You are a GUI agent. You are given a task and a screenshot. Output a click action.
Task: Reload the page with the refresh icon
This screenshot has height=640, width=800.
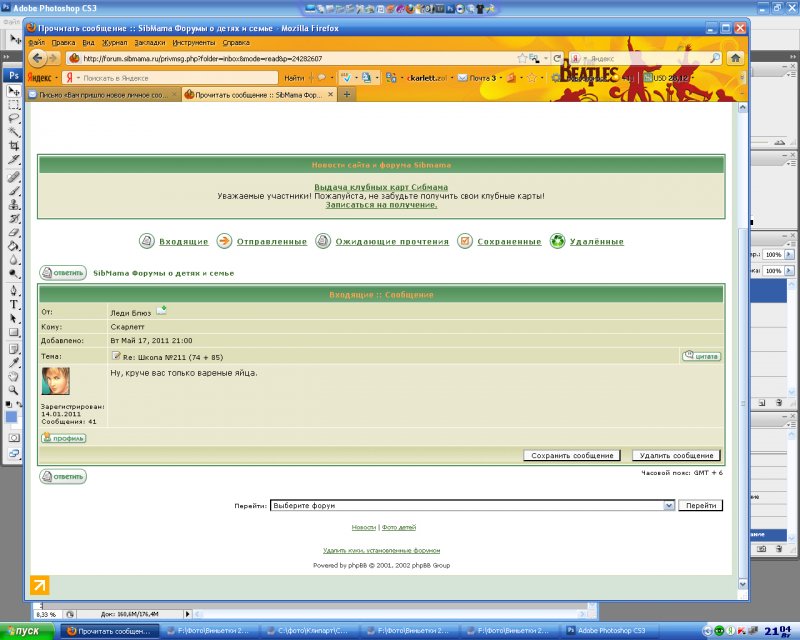click(557, 58)
